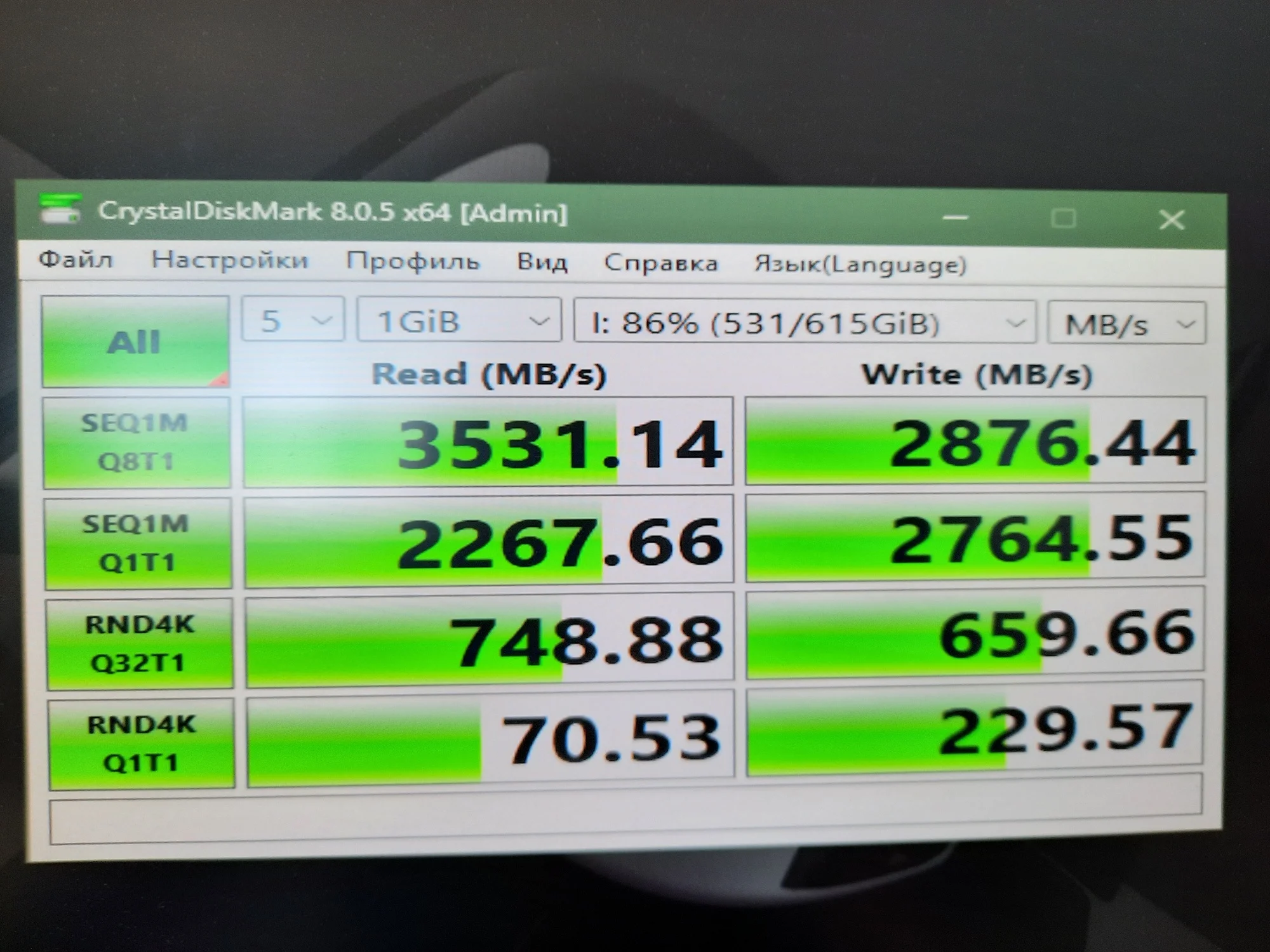
Task: Close the CrystalDiskMark window
Action: click(1171, 220)
